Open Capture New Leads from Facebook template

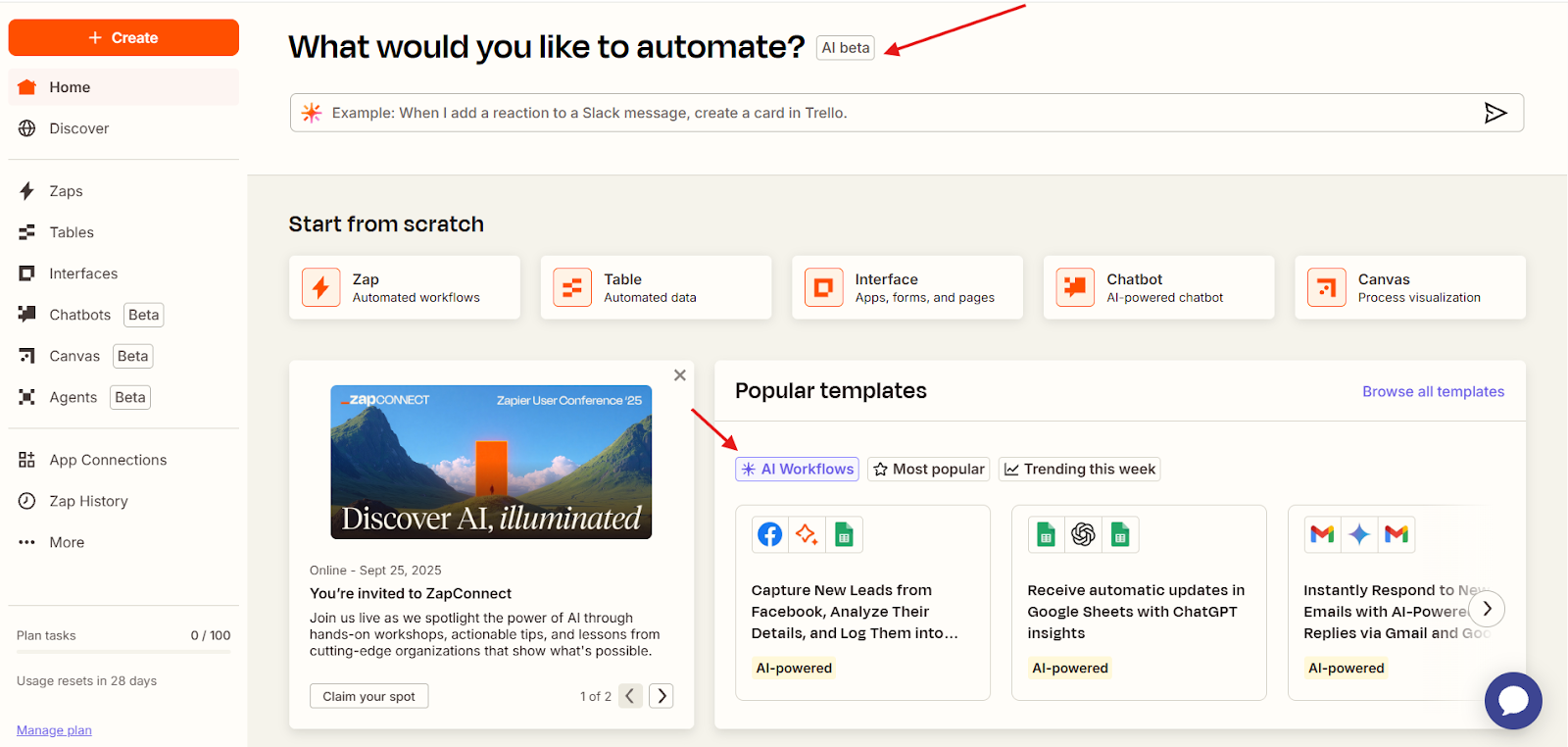(862, 603)
